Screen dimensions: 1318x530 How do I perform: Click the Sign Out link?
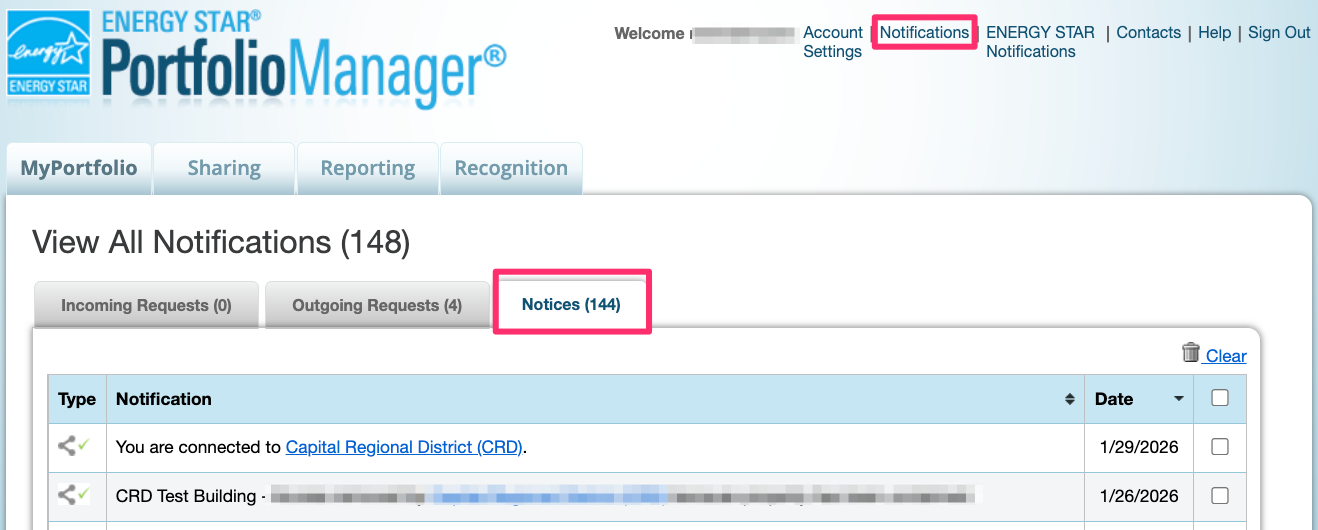[1278, 32]
